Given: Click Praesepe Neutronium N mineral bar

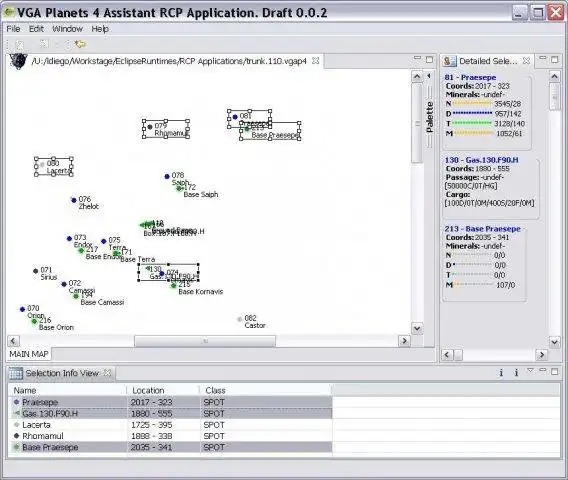Looking at the screenshot, I should (473, 104).
